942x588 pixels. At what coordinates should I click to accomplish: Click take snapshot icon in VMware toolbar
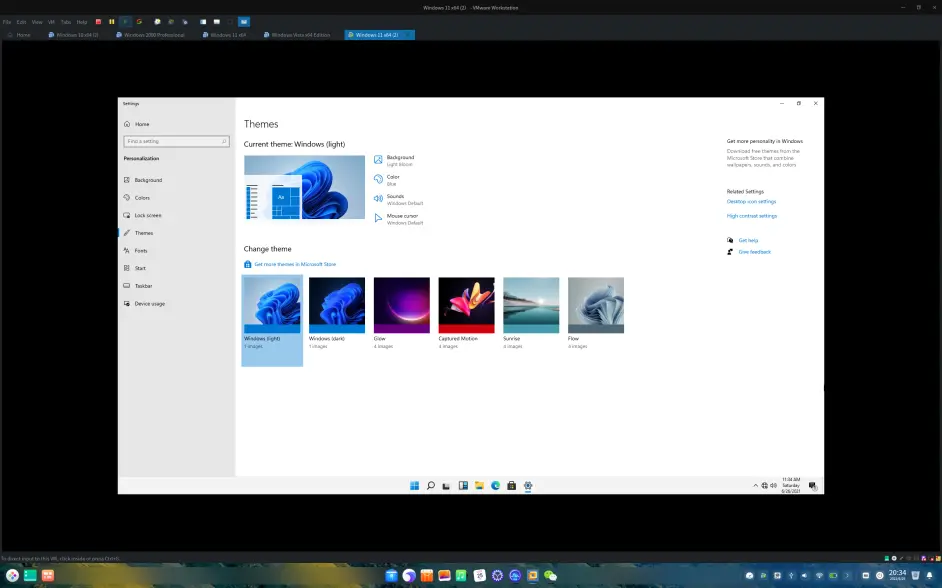[x=157, y=22]
